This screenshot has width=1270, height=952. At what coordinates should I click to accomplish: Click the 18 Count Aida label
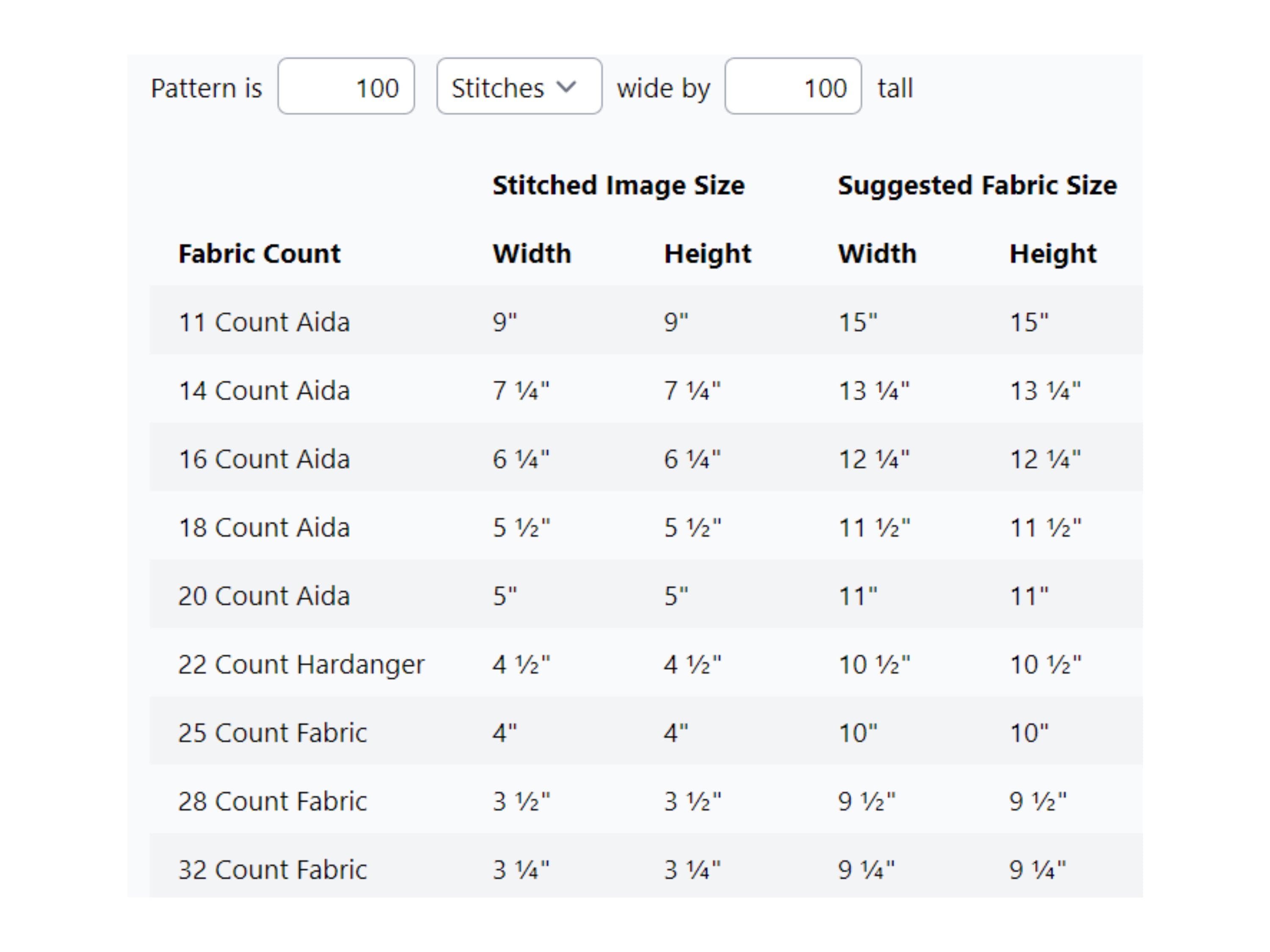pyautogui.click(x=264, y=527)
